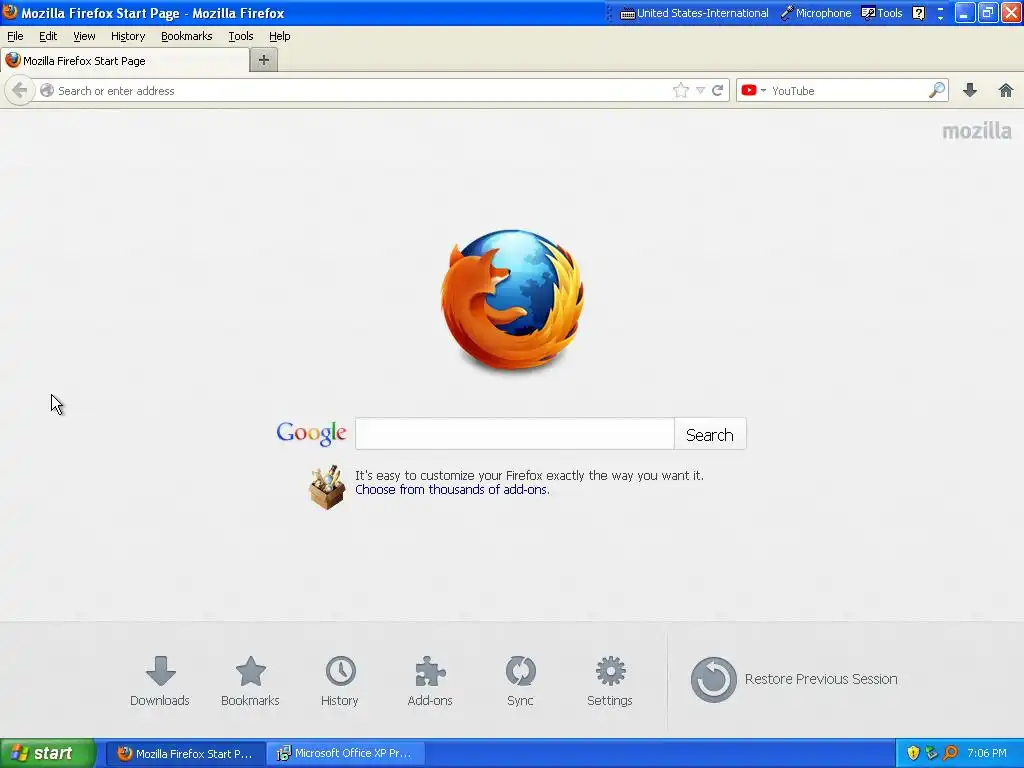Bookmark this page with the star icon

point(680,90)
